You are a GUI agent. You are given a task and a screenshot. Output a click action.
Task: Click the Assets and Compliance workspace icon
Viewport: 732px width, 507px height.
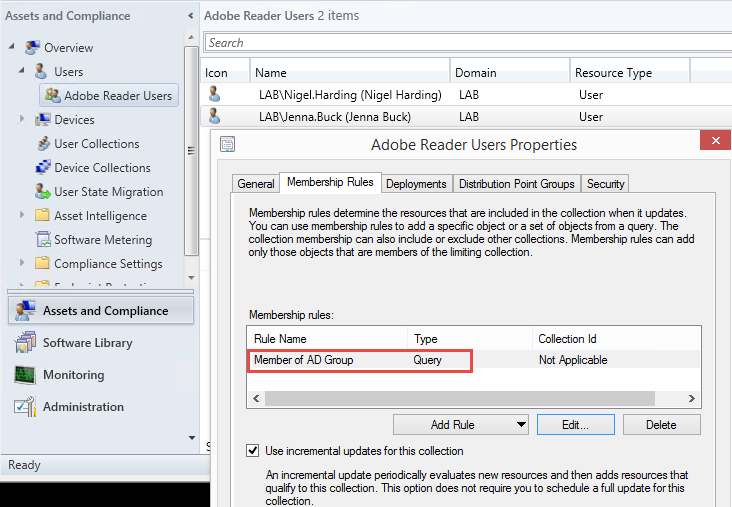[x=25, y=310]
